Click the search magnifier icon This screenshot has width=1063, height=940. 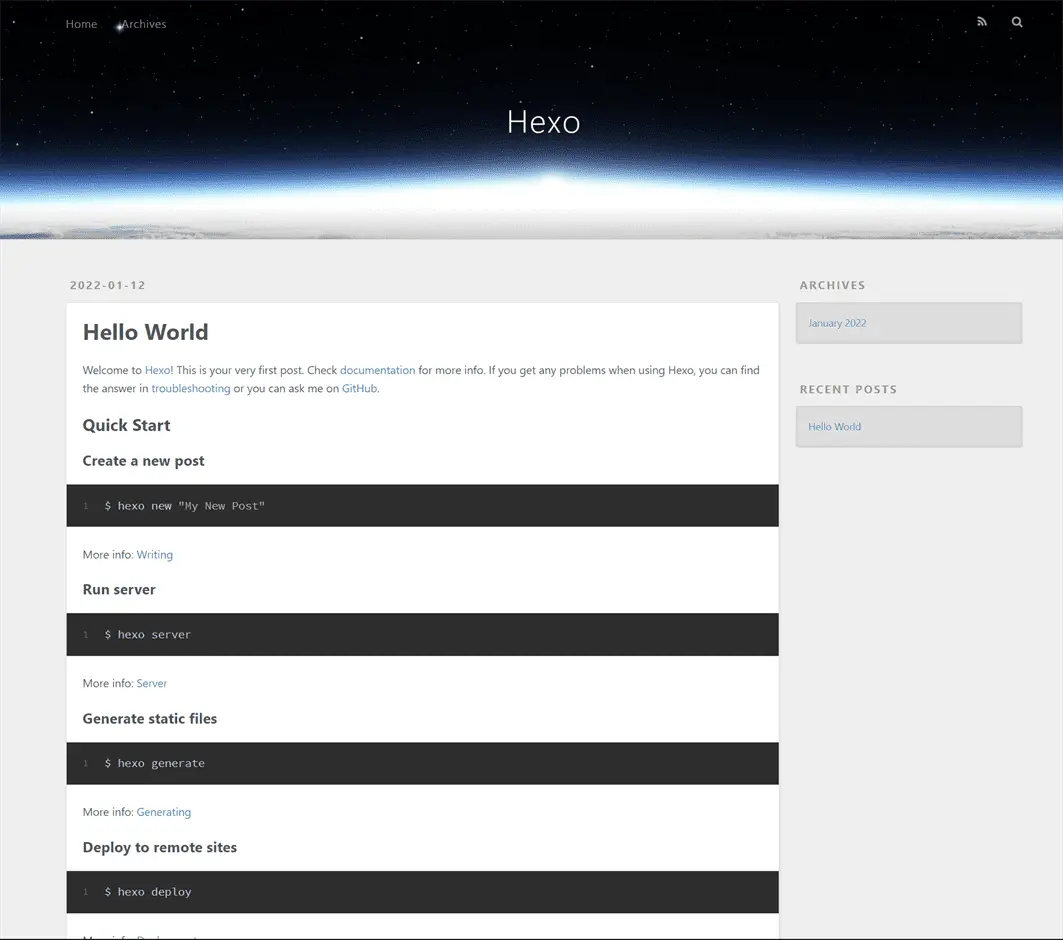point(1017,22)
